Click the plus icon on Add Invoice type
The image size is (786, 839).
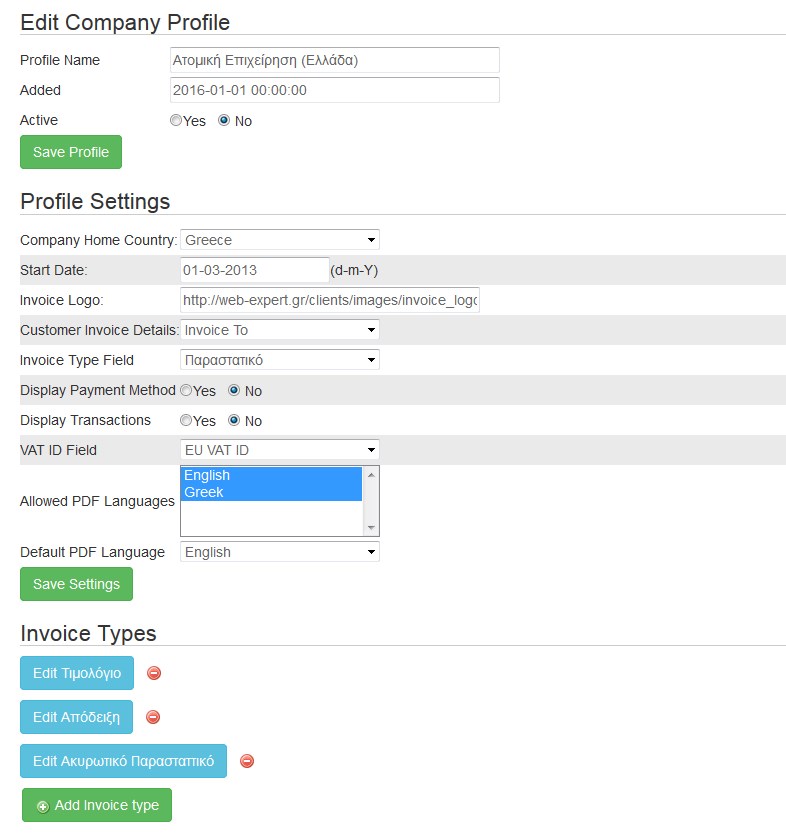coord(43,806)
